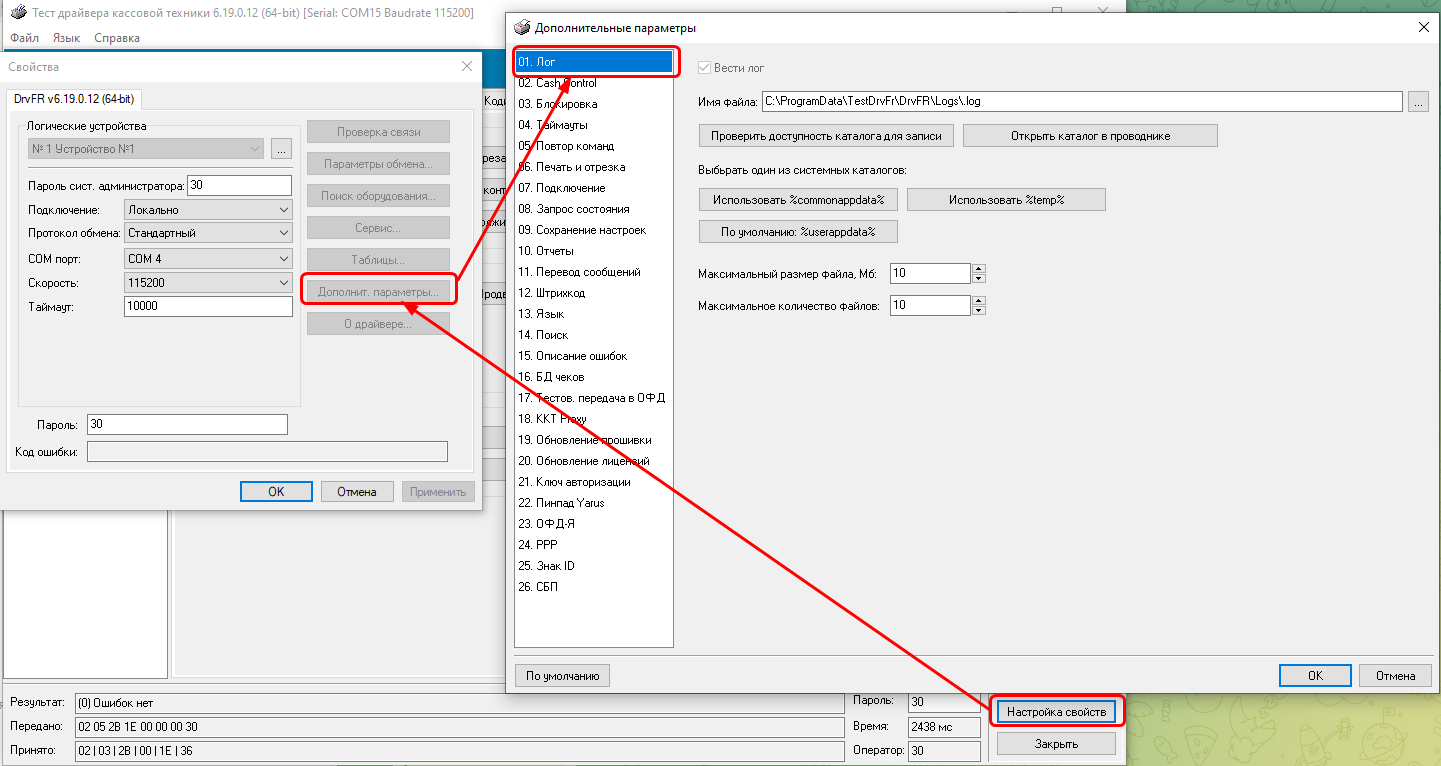Click the Настройка свойств button
Screen dimensions: 1441x766
click(1056, 712)
